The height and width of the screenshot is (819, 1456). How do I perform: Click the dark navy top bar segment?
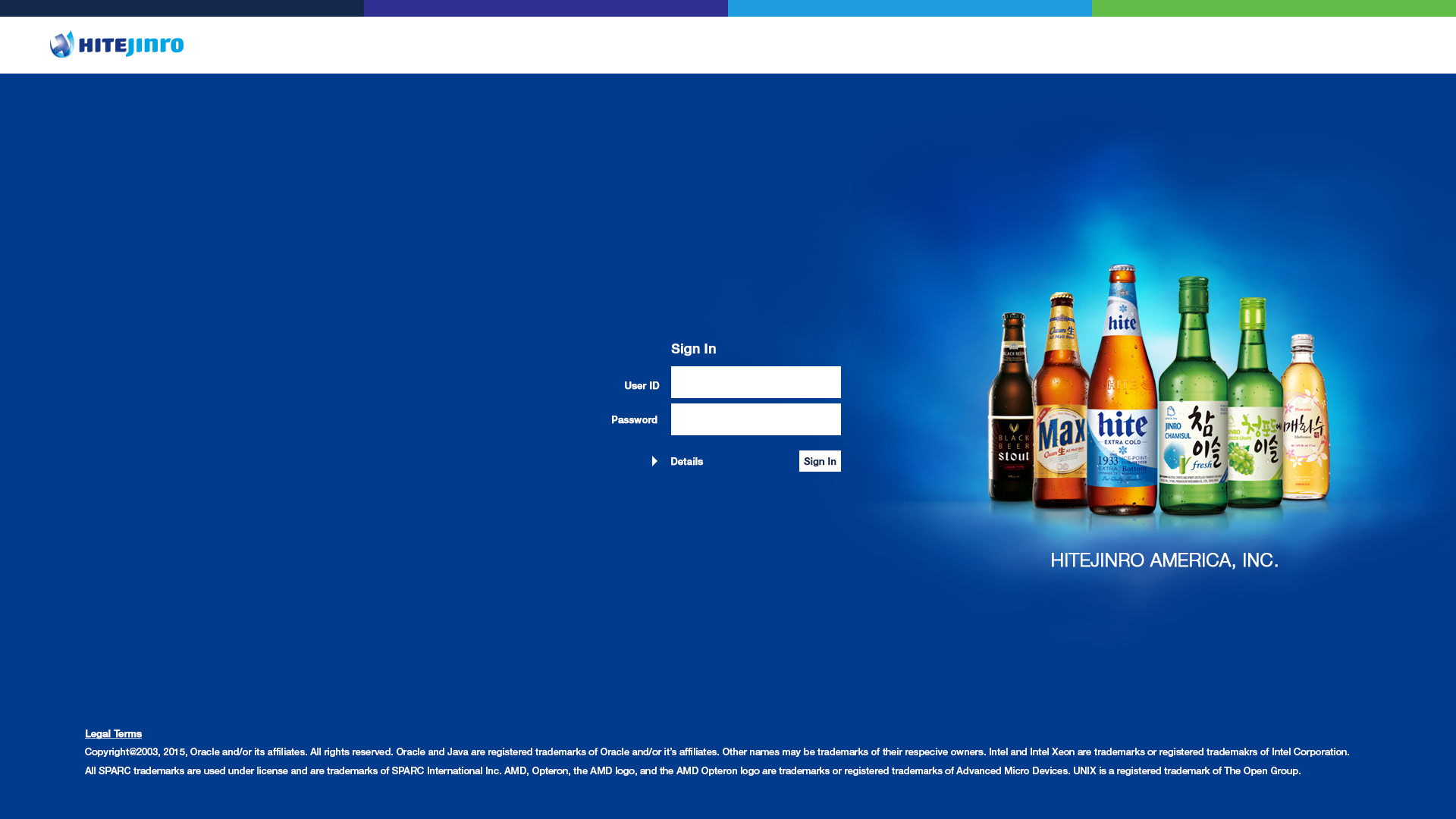pos(182,8)
